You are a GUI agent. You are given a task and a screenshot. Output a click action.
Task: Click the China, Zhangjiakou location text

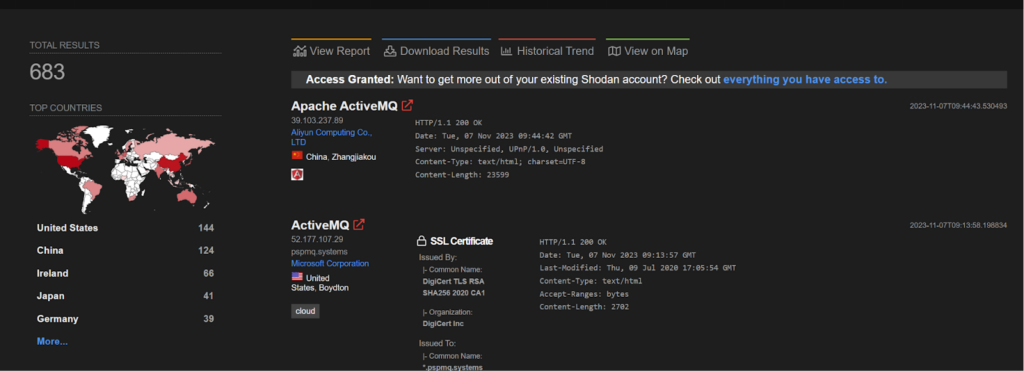[341, 157]
